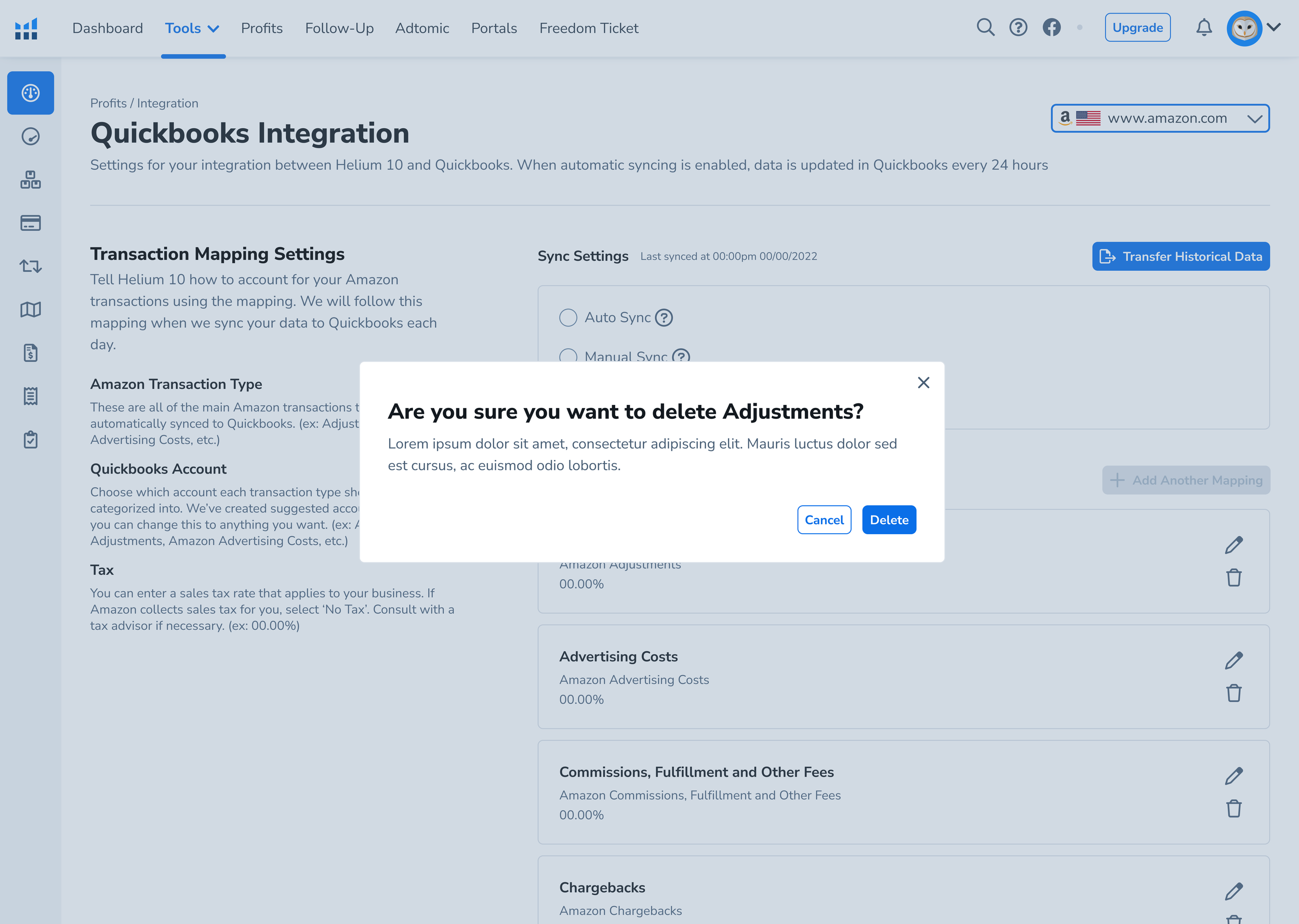Open the notifications bell

tap(1203, 28)
